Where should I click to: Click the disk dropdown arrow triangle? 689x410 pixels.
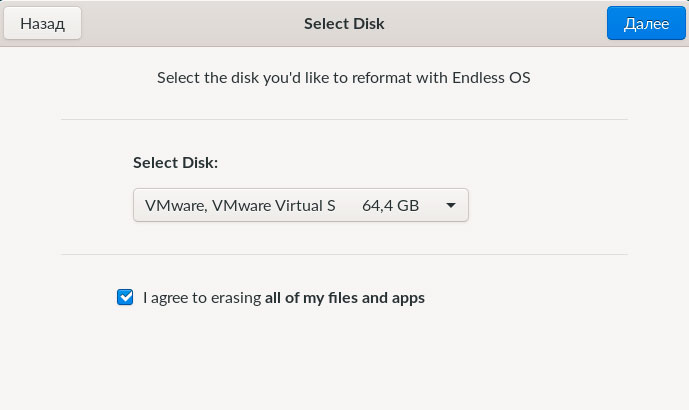[x=451, y=206]
